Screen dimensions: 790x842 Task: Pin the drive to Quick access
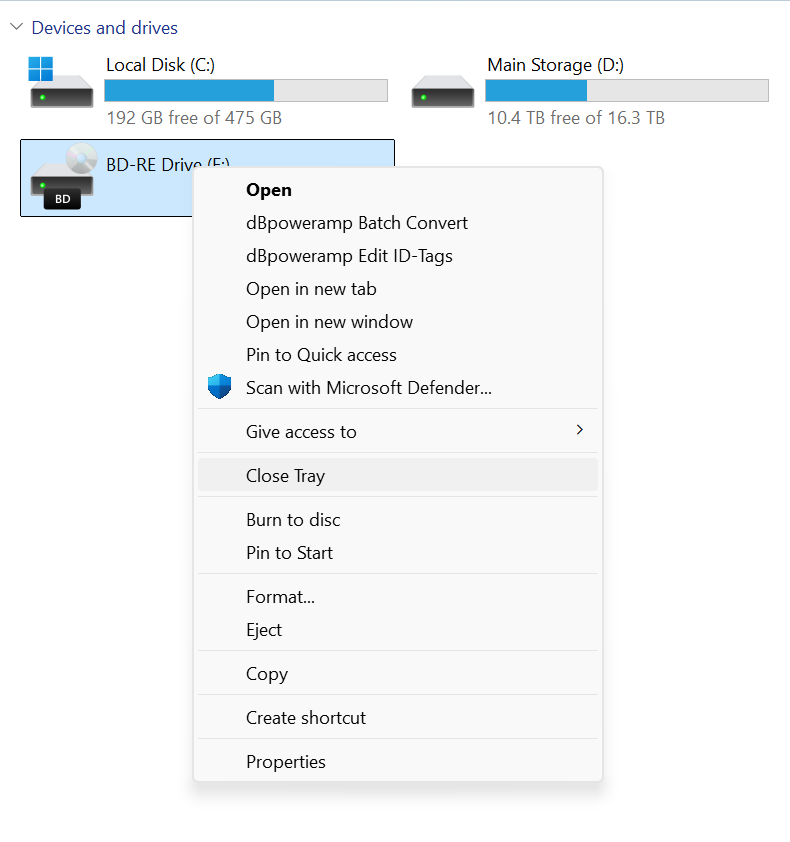321,355
